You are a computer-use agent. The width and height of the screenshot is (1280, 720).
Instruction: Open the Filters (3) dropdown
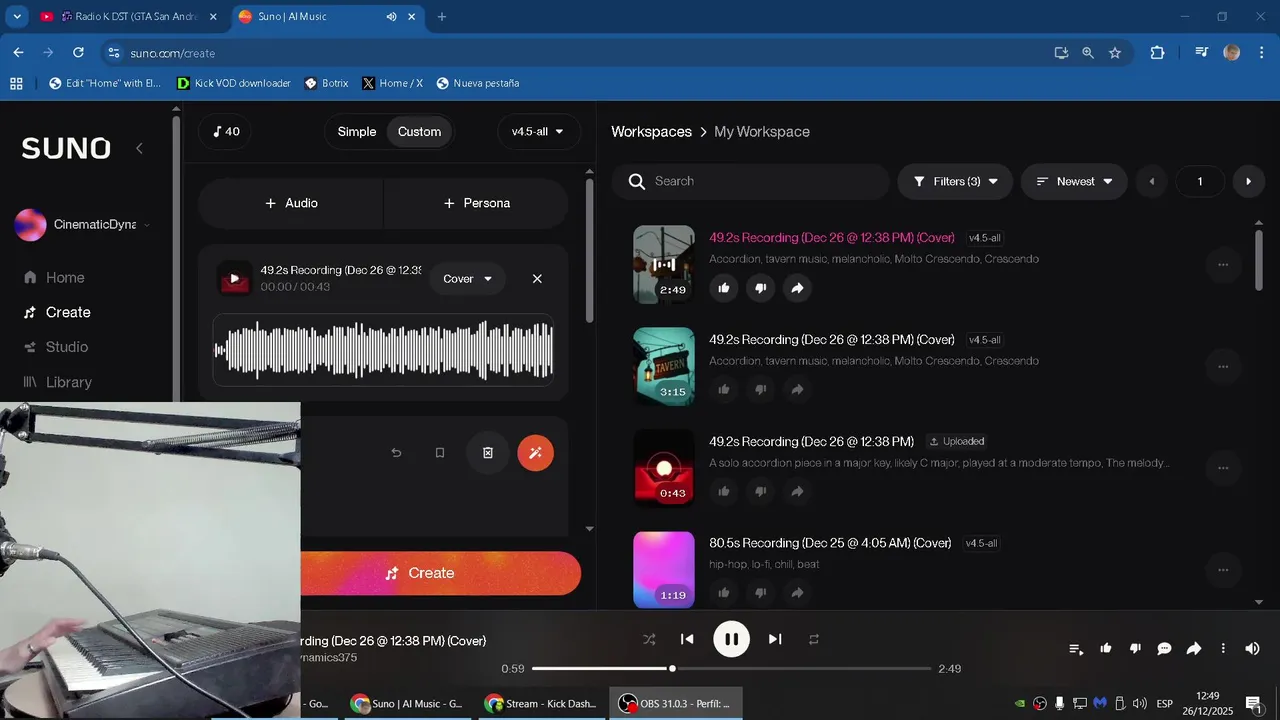955,182
